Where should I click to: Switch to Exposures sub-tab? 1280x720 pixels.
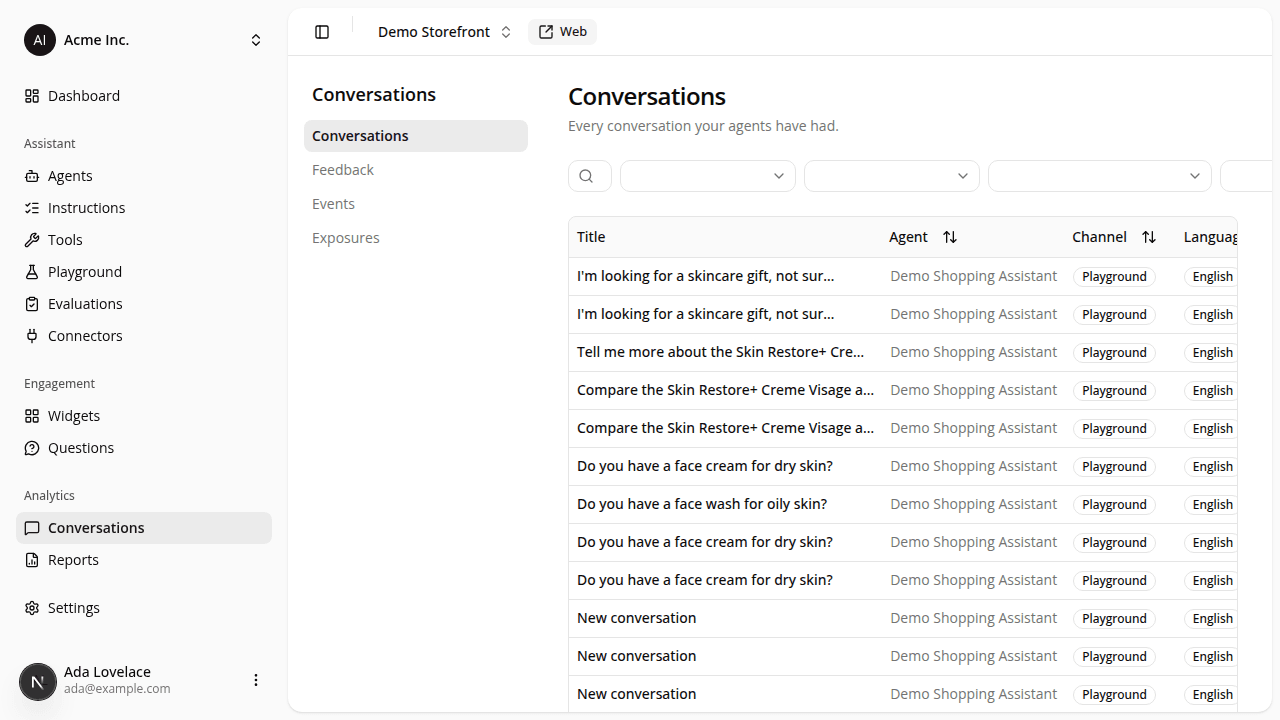[416, 238]
